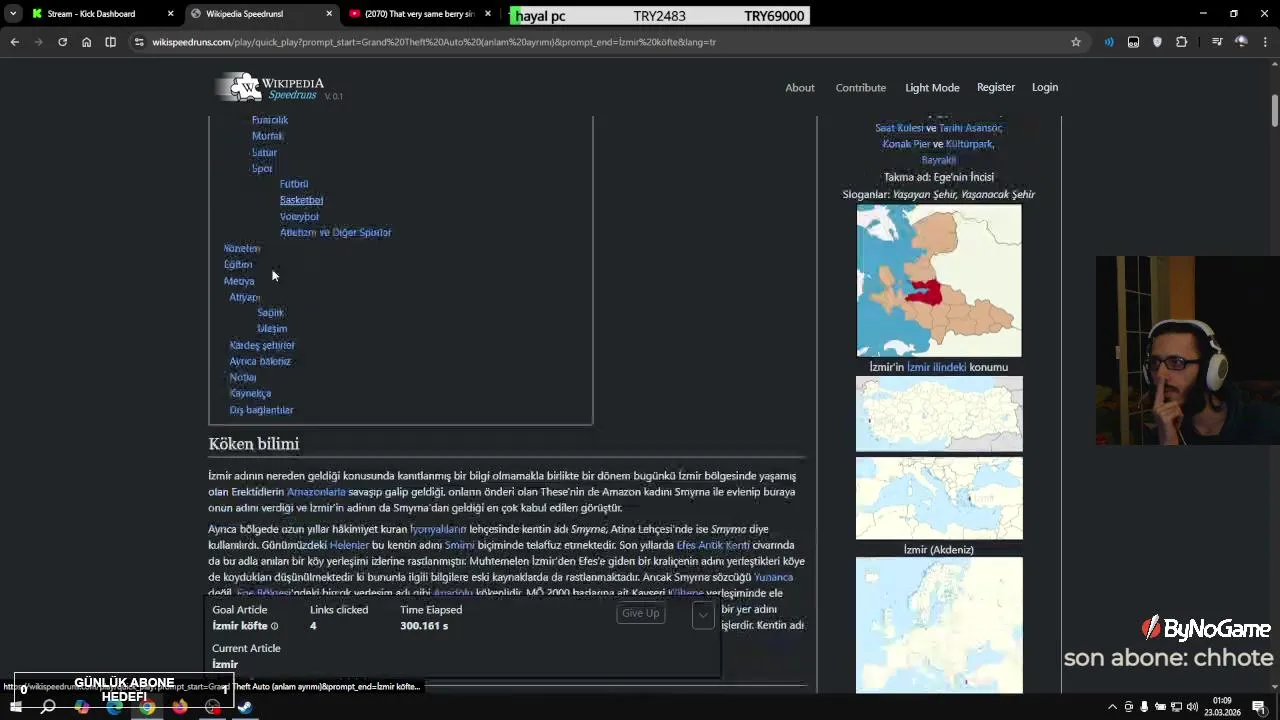Jump to Yönetim section in contents
This screenshot has height=720, width=1280.
click(x=242, y=248)
